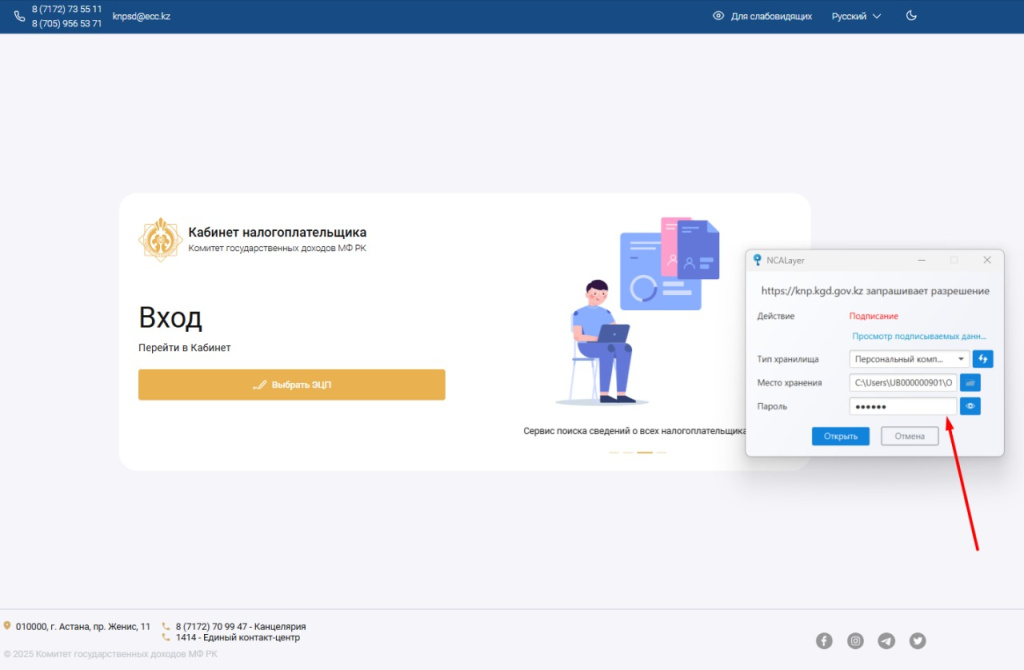The height and width of the screenshot is (670, 1024).
Task: Reveal the entered password in NCALayer
Action: click(x=969, y=406)
